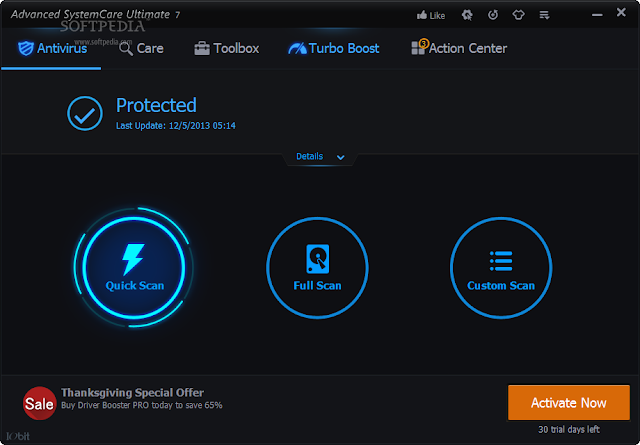Click the IObit logo
This screenshot has height=445, width=640.
[18, 436]
